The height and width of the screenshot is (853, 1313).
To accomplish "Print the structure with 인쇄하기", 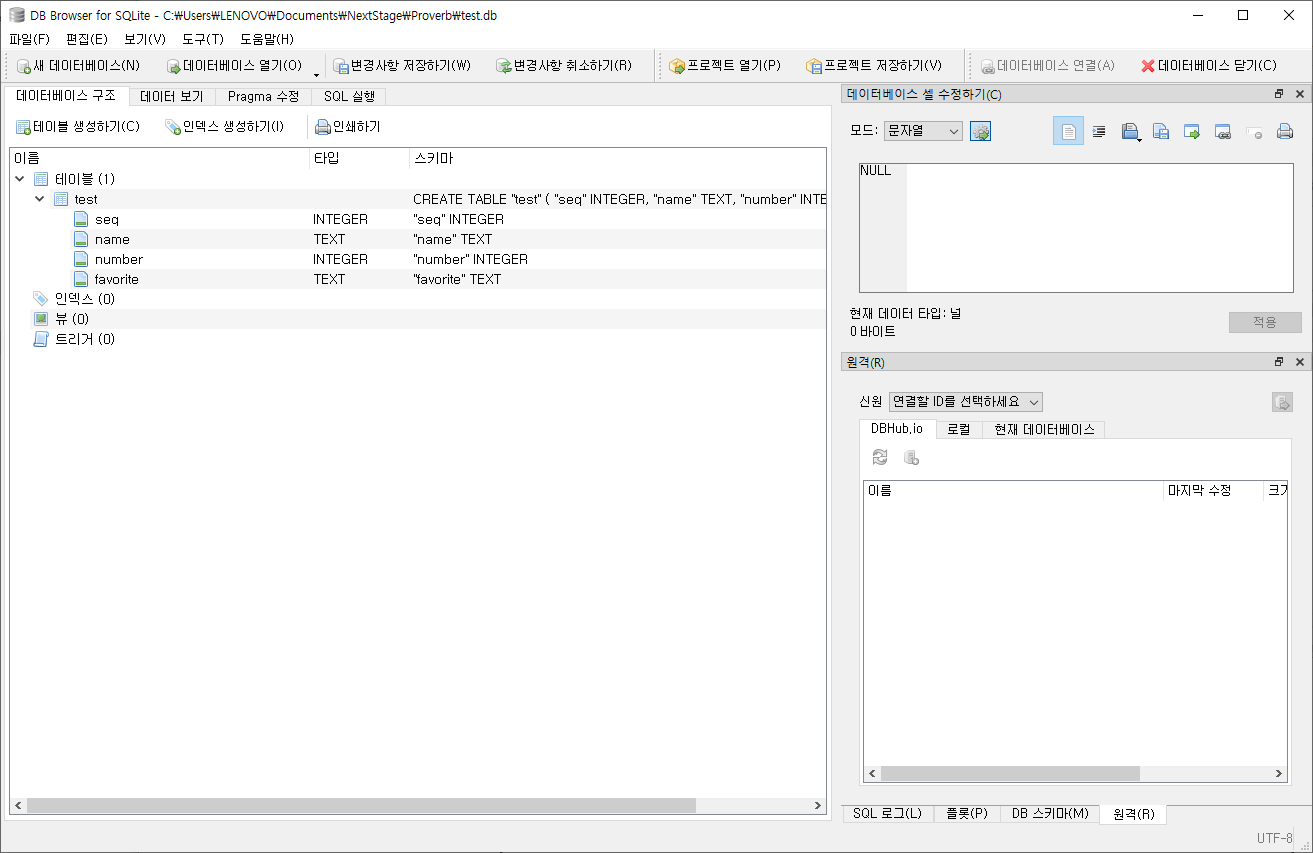I will click(x=347, y=127).
